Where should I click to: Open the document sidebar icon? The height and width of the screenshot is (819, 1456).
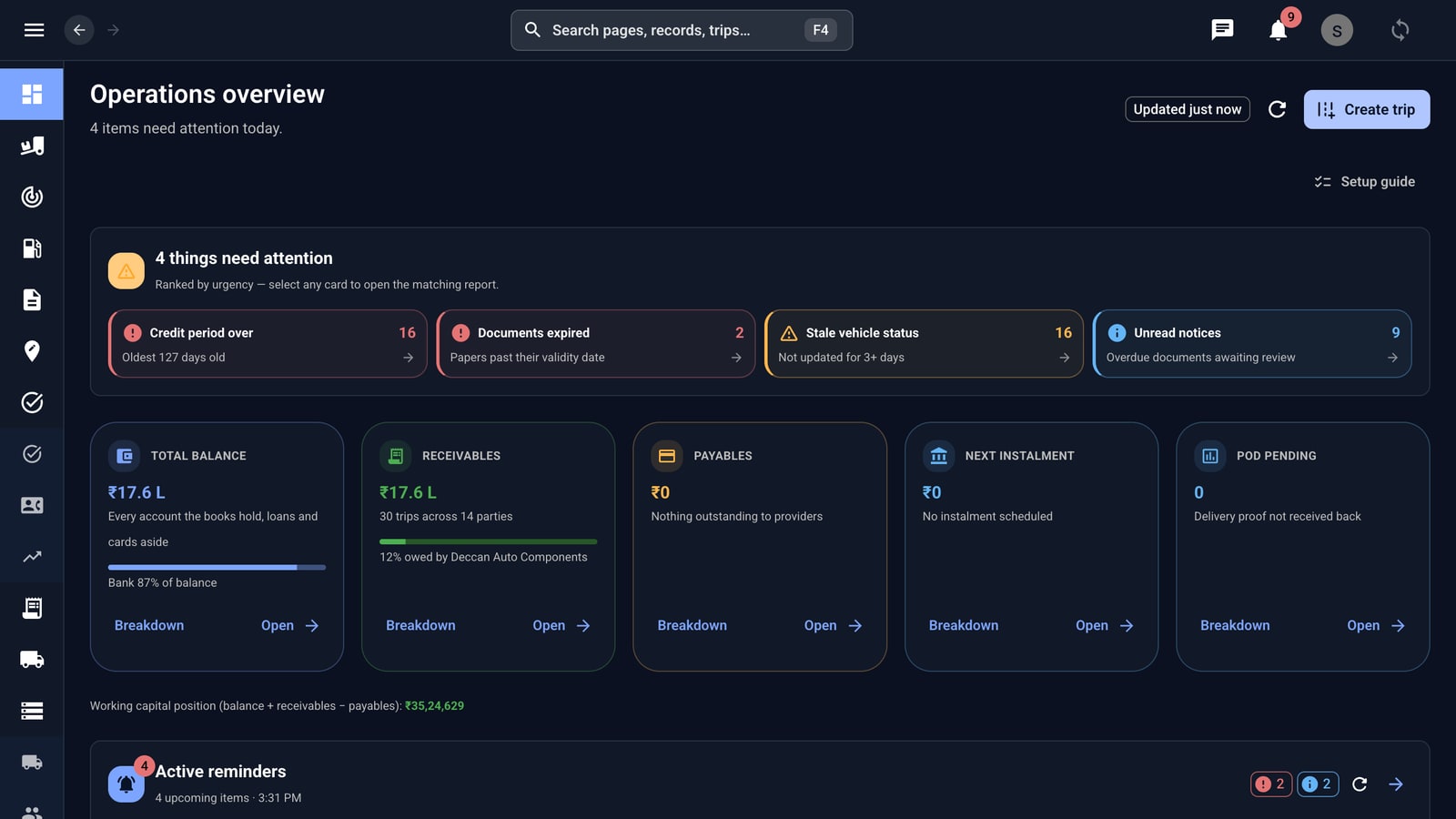click(32, 299)
